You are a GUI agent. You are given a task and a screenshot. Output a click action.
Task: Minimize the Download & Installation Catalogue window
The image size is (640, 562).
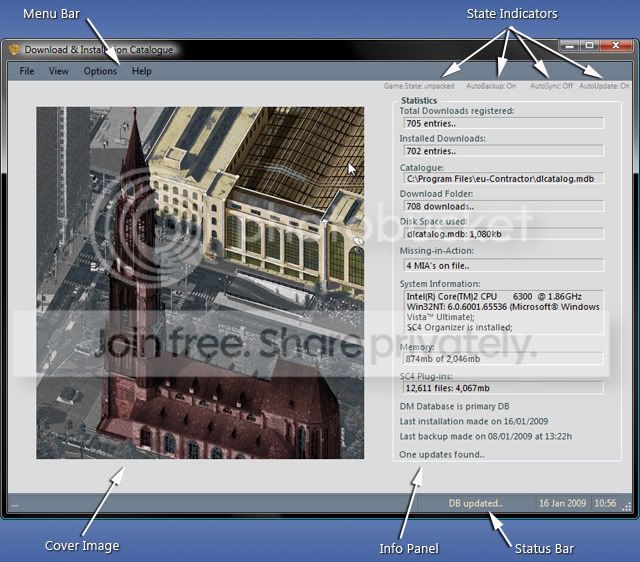pos(570,46)
